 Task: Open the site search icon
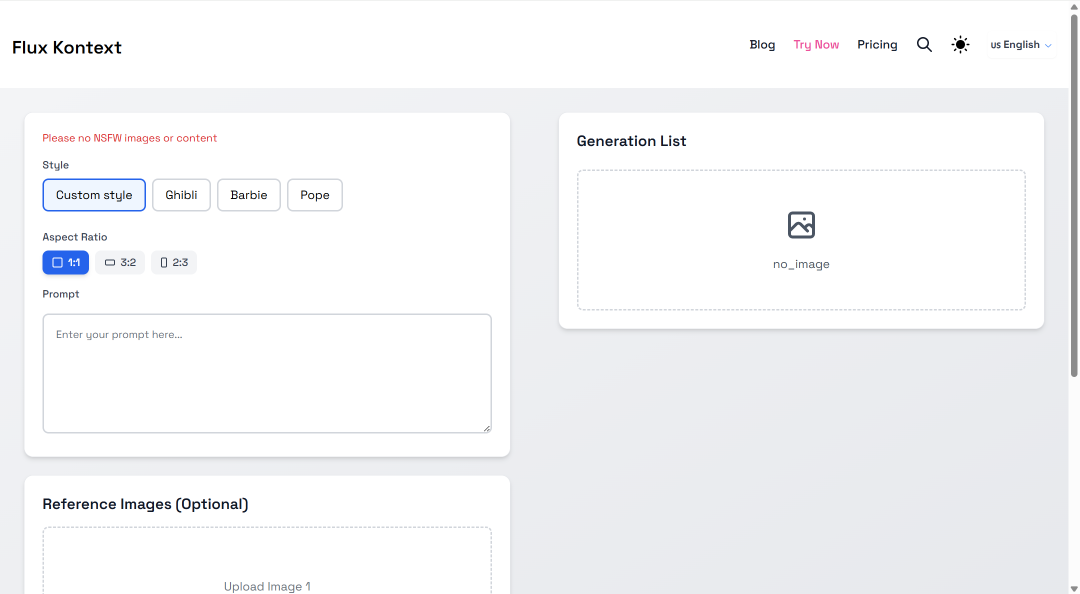tap(924, 45)
